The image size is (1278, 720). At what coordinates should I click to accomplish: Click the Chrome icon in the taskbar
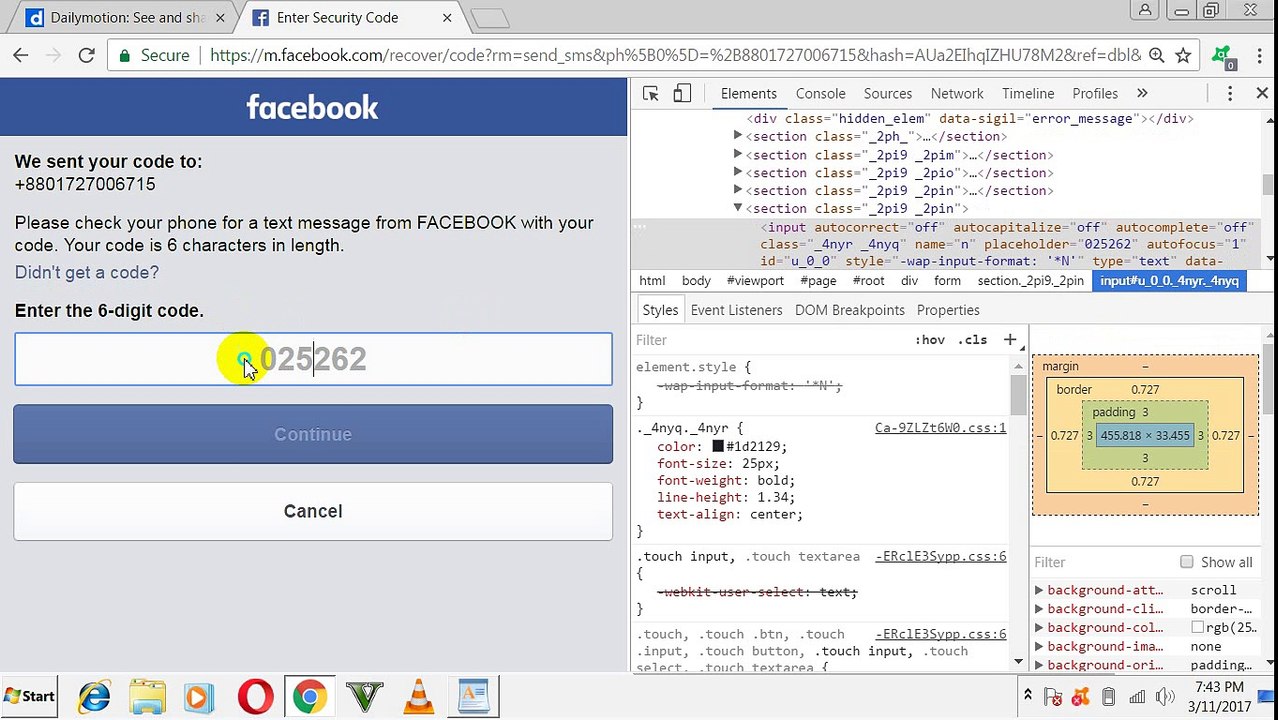309,696
